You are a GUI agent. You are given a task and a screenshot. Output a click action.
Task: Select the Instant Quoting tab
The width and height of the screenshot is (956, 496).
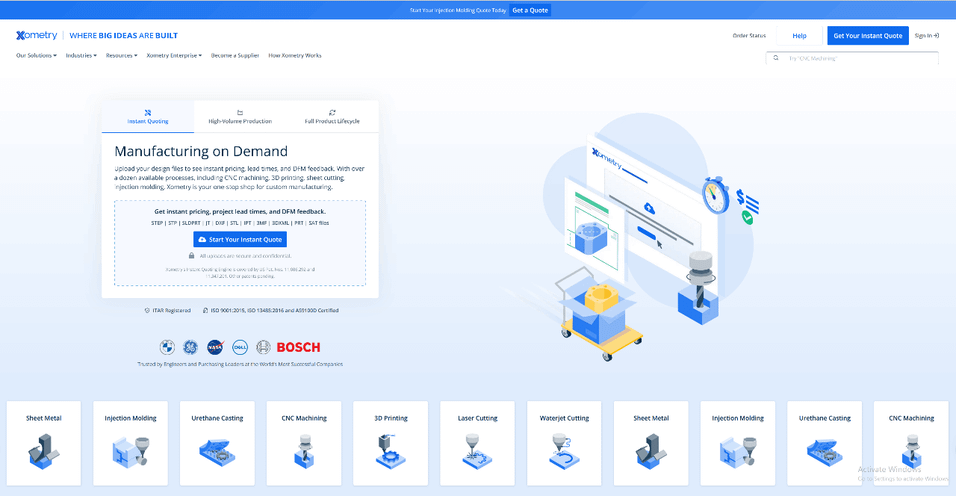(x=148, y=117)
